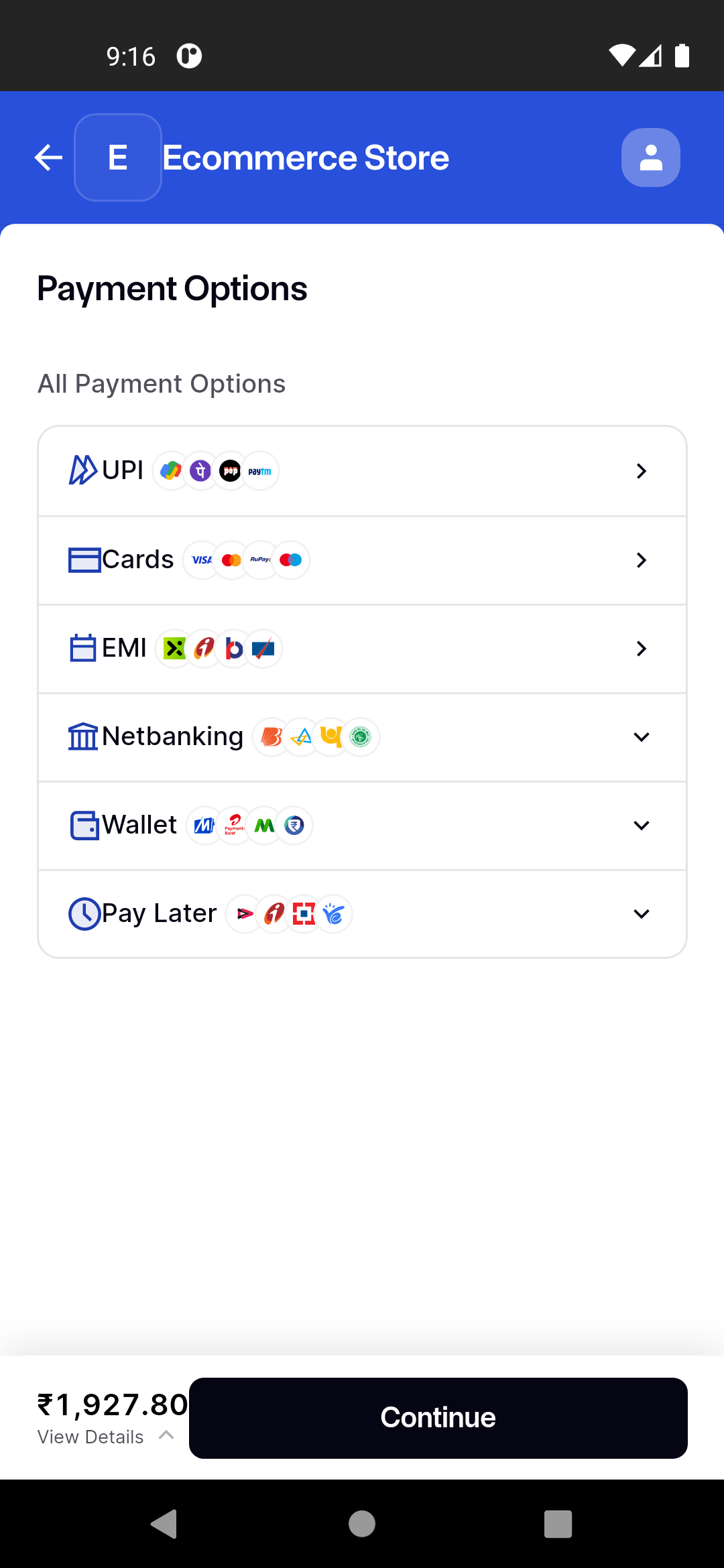Tap the Paytm icon in UPI row
Viewport: 724px width, 1568px height.
(260, 471)
